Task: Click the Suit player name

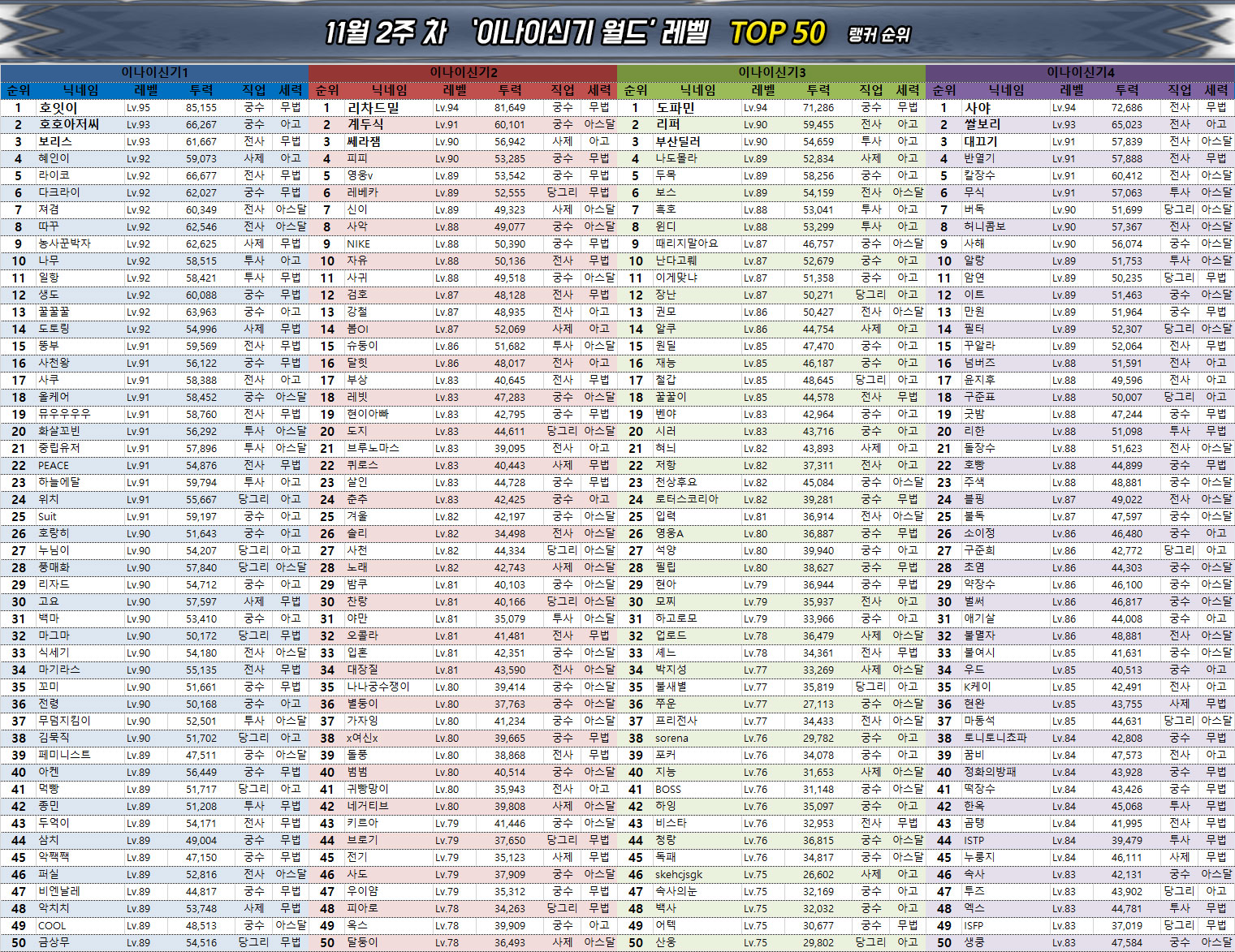Action: (x=47, y=516)
